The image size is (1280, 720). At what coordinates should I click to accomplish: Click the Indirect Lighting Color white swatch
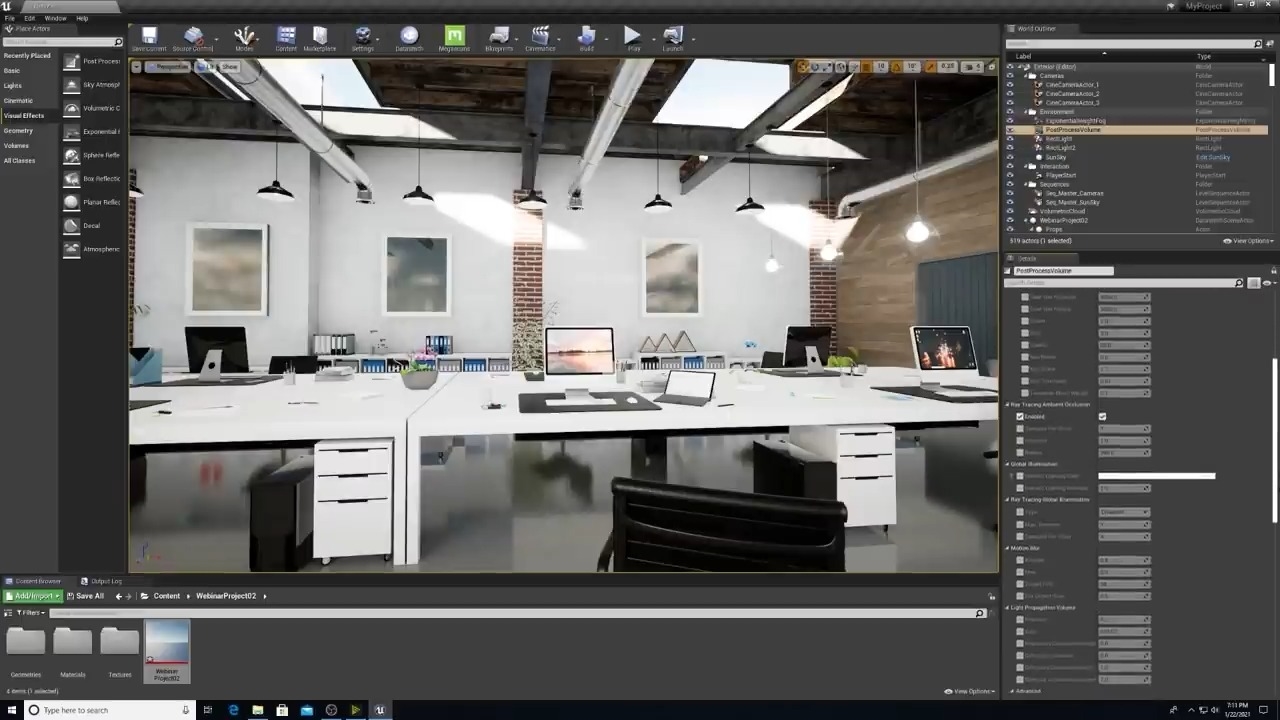click(x=1156, y=476)
